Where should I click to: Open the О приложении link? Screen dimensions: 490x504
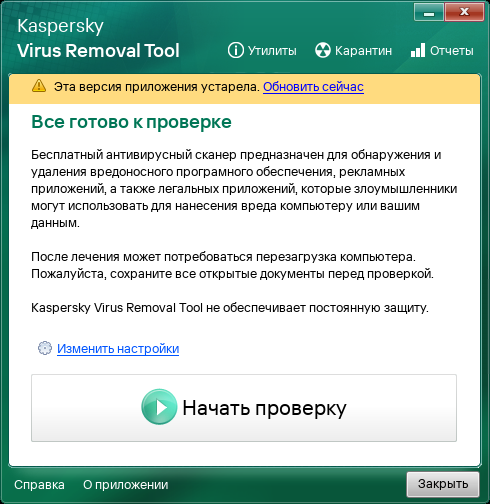point(126,485)
